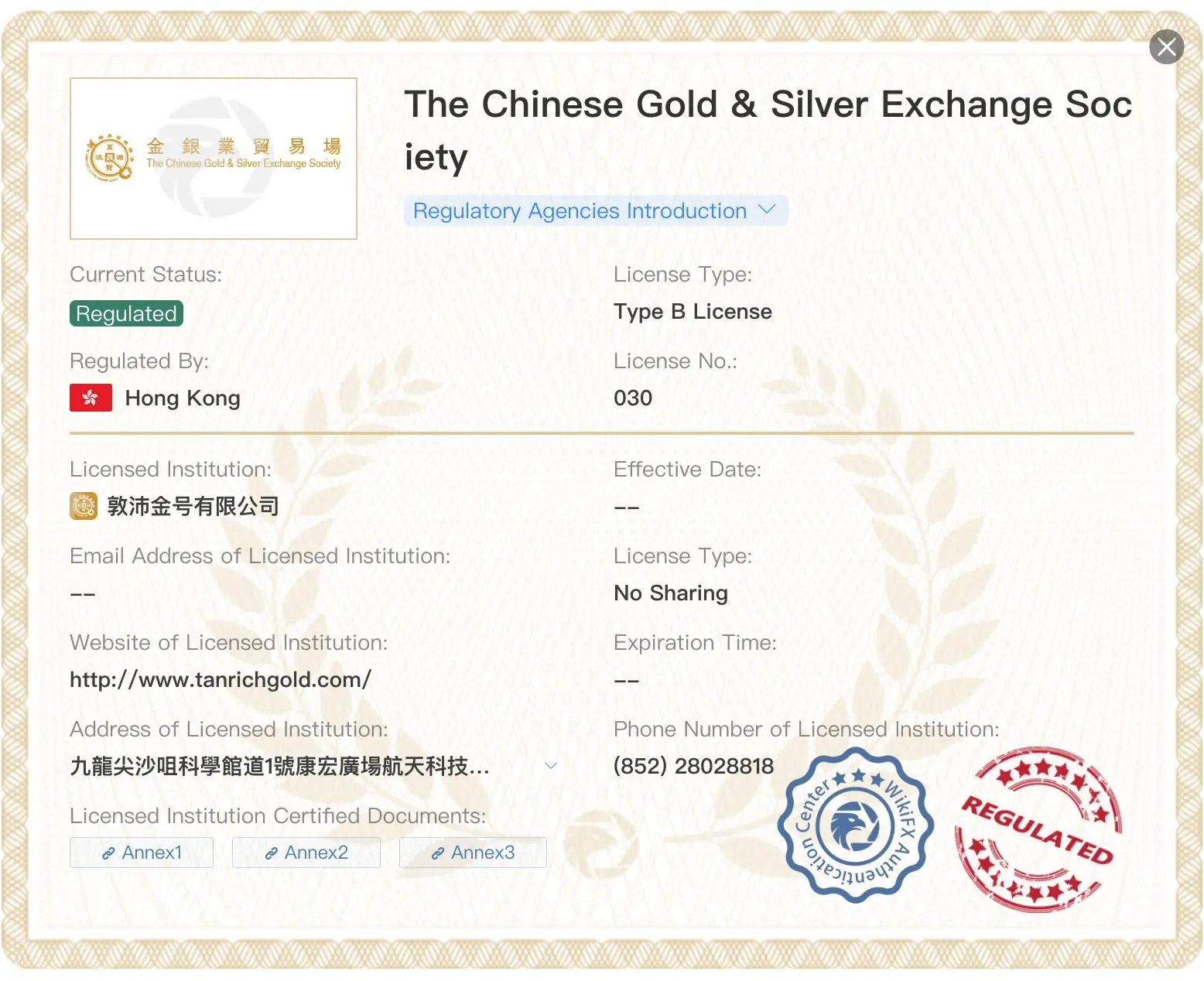
Task: Click the Website of Licensed Institution label
Action: tap(229, 642)
